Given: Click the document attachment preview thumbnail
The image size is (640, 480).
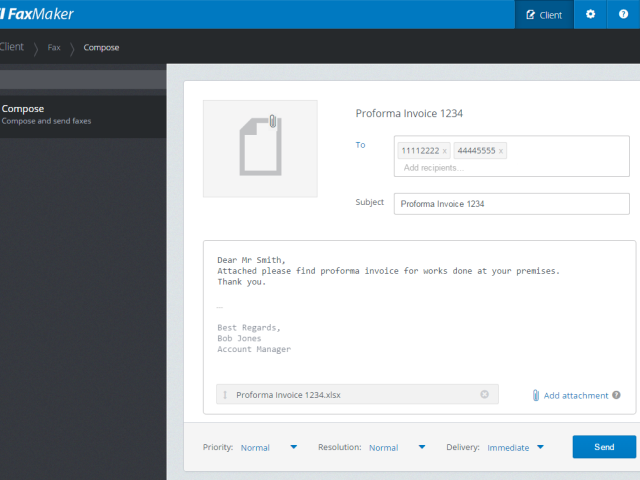Looking at the screenshot, I should [260, 148].
